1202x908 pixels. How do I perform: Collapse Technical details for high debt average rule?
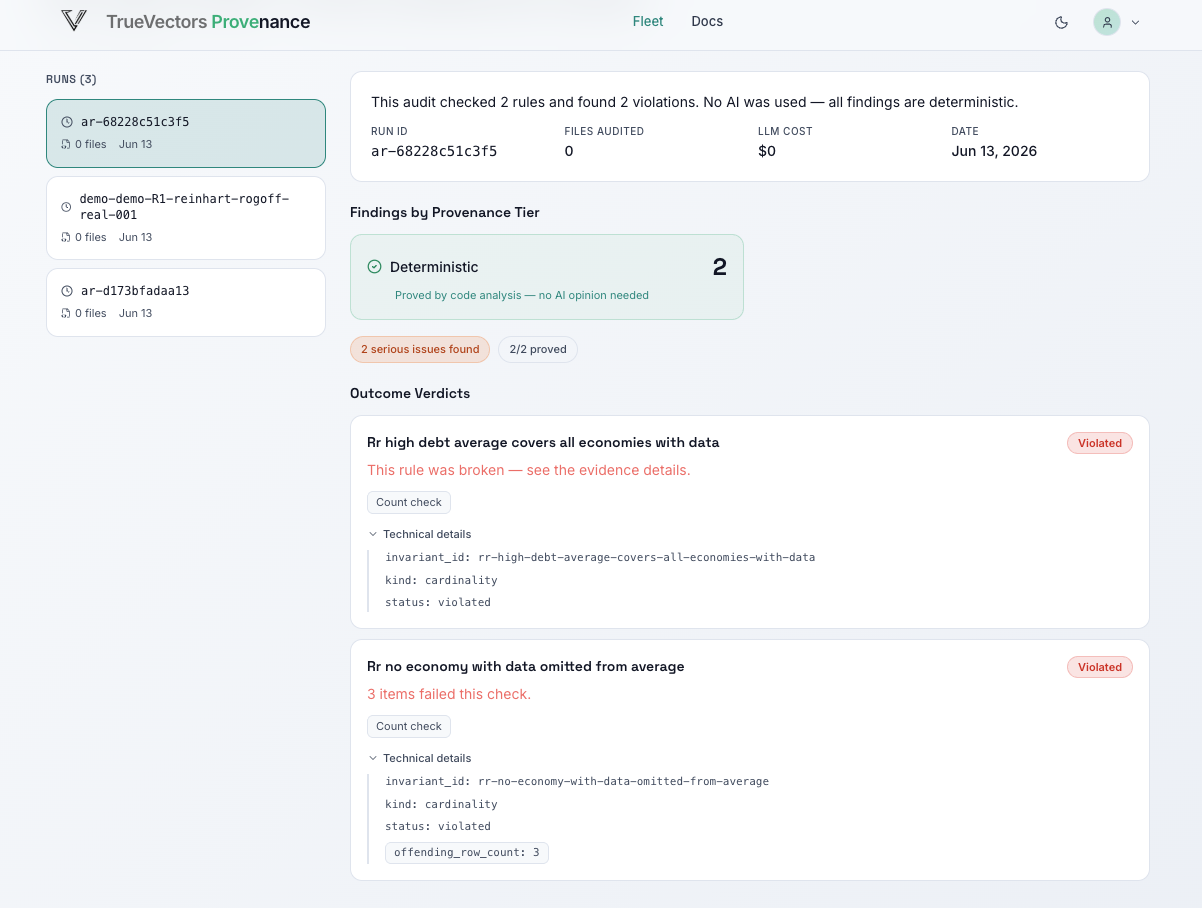(x=420, y=534)
